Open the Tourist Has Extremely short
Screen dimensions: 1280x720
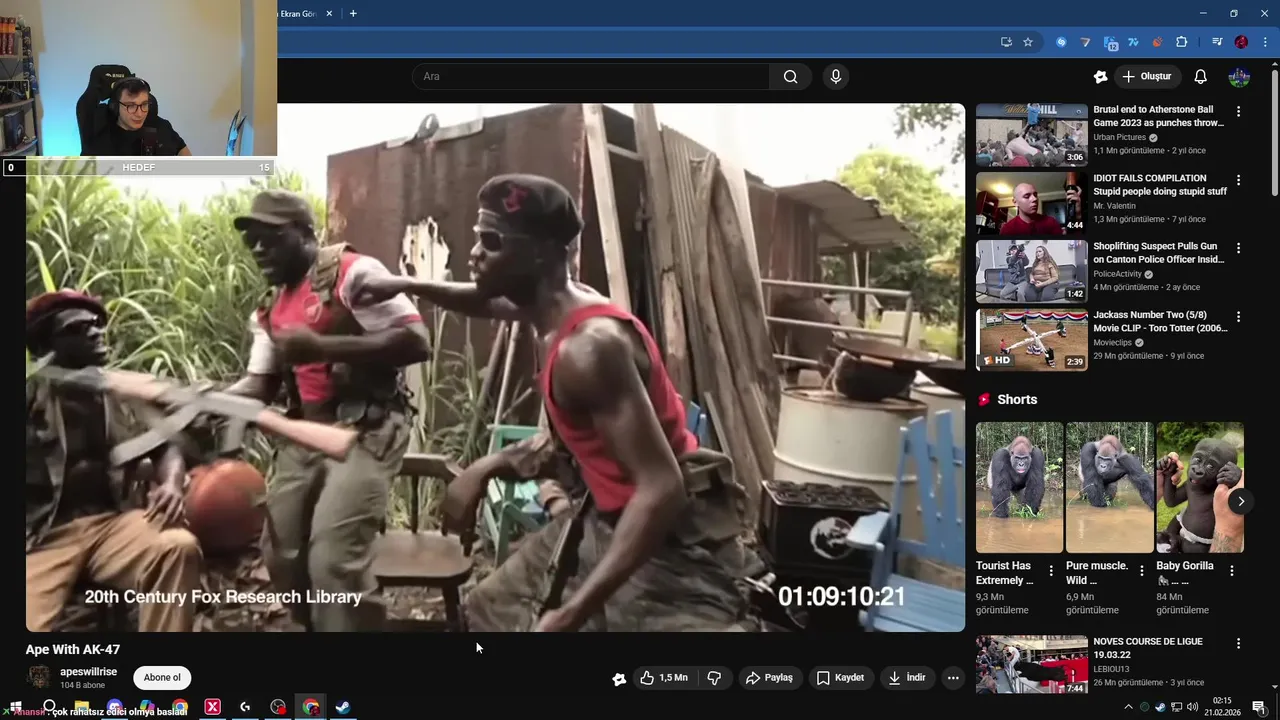[1019, 487]
